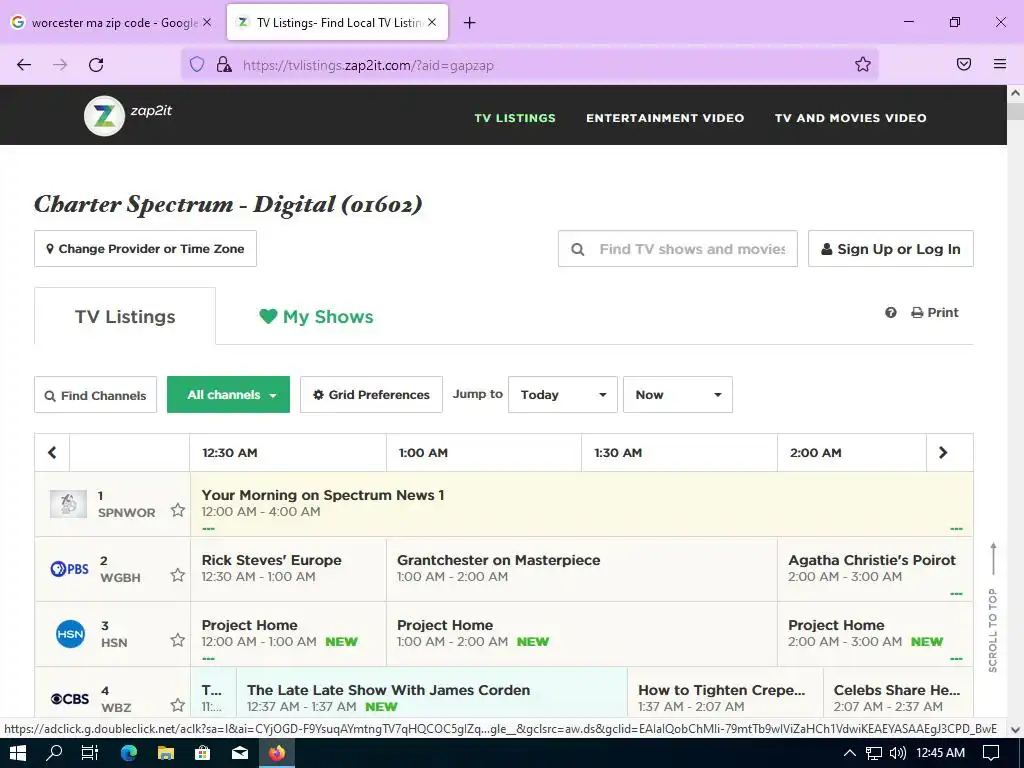The height and width of the screenshot is (768, 1024).
Task: Open TV AND MOVIES VIDEO nav item
Action: pyautogui.click(x=850, y=118)
